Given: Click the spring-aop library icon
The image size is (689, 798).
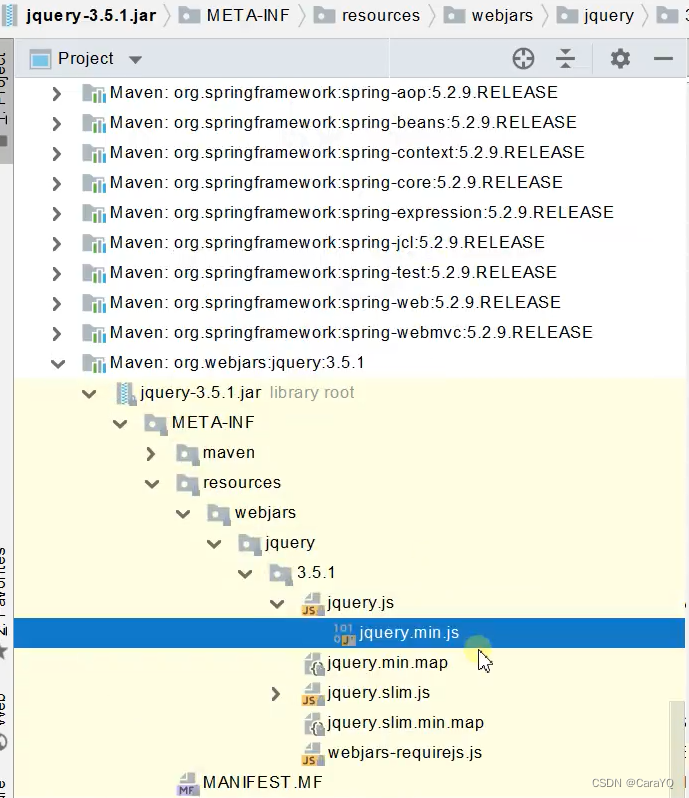Looking at the screenshot, I should point(94,93).
